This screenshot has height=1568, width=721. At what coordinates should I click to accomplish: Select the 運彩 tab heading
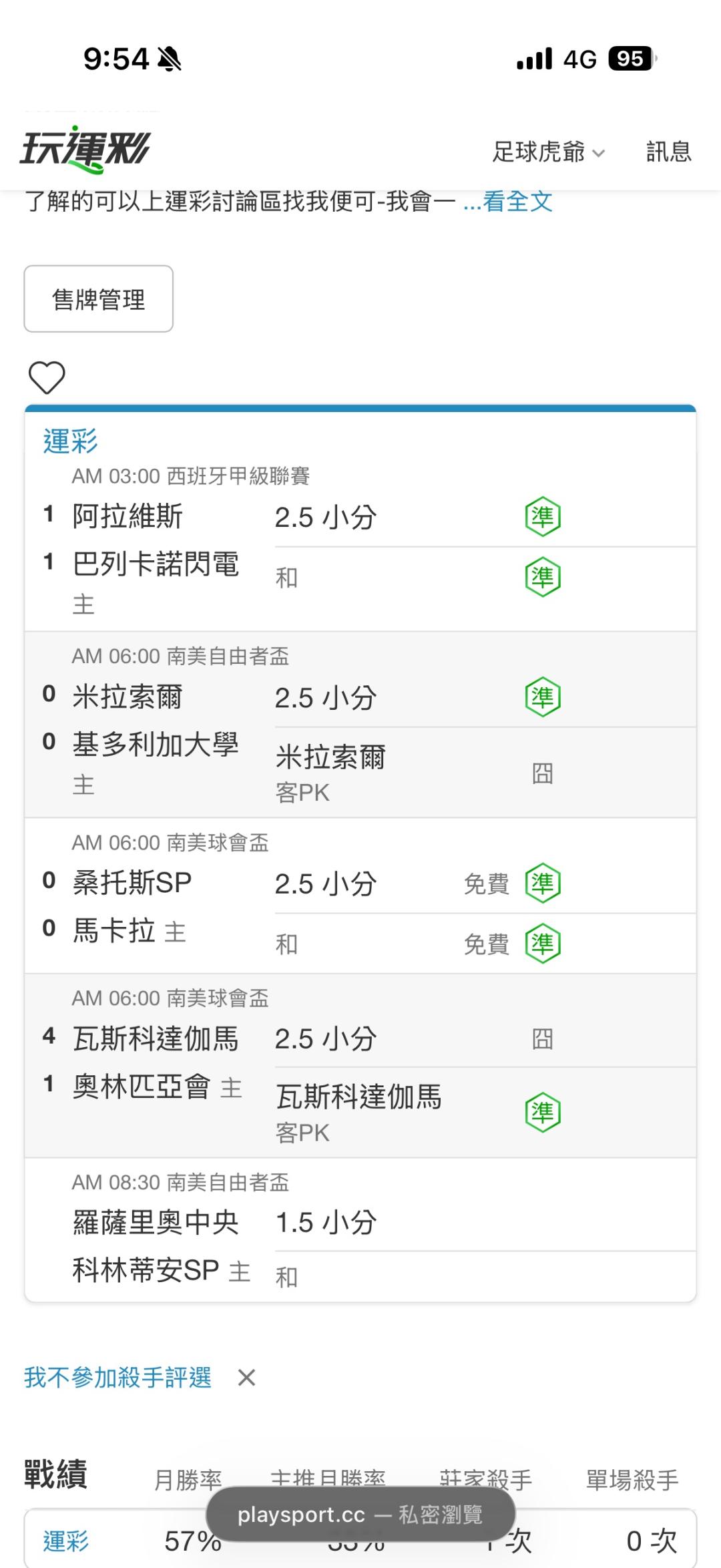(70, 441)
